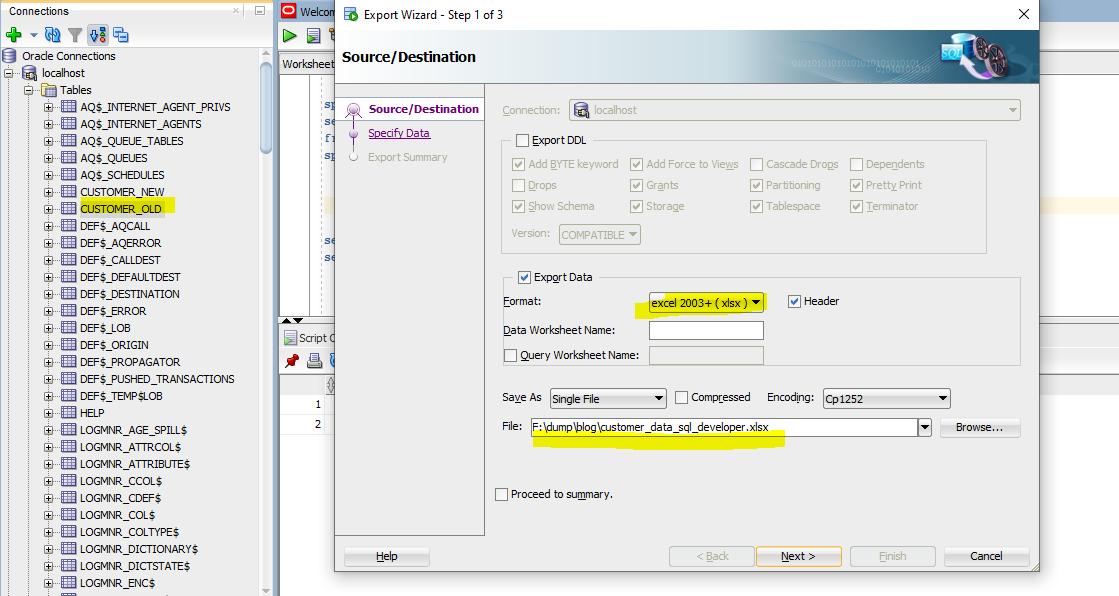Run statement with the green play icon

[289, 35]
